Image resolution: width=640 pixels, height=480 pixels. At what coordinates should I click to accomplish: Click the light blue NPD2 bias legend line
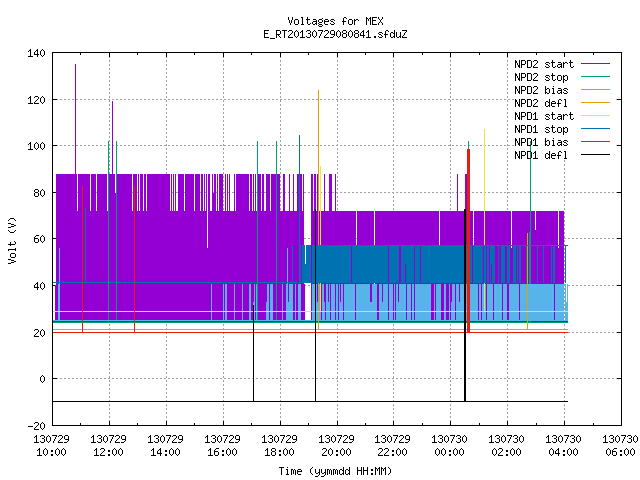595,89
